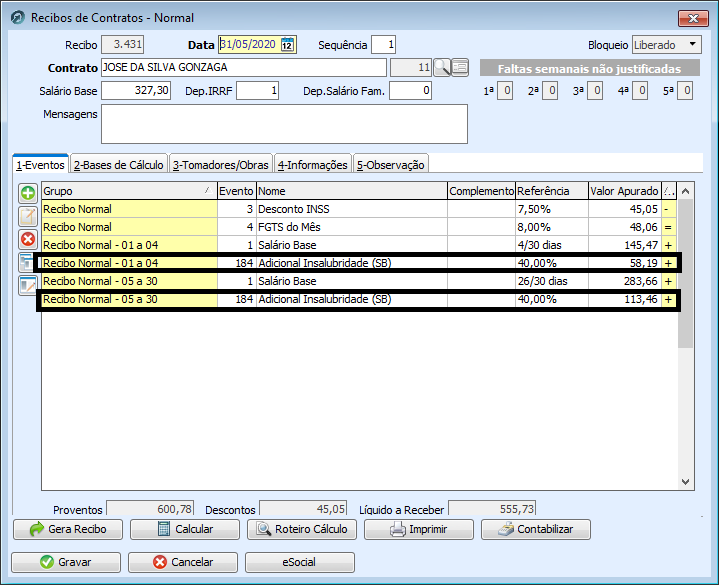The width and height of the screenshot is (721, 586).
Task: Click the red delete event icon
Action: 28,239
